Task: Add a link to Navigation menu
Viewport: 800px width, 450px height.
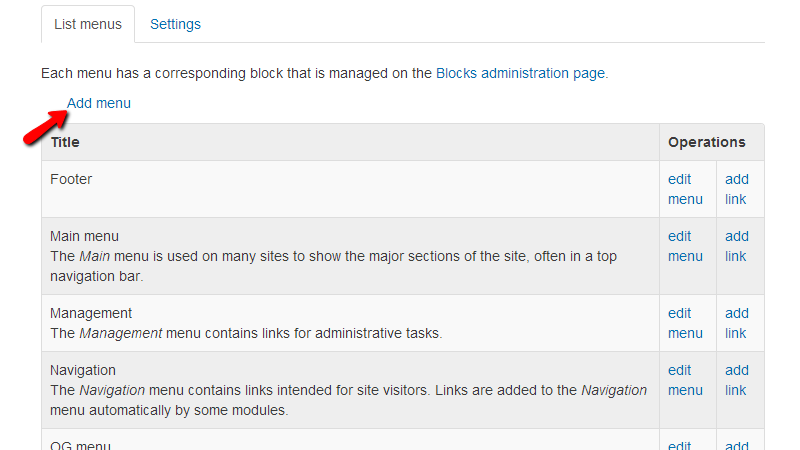Action: coord(736,380)
